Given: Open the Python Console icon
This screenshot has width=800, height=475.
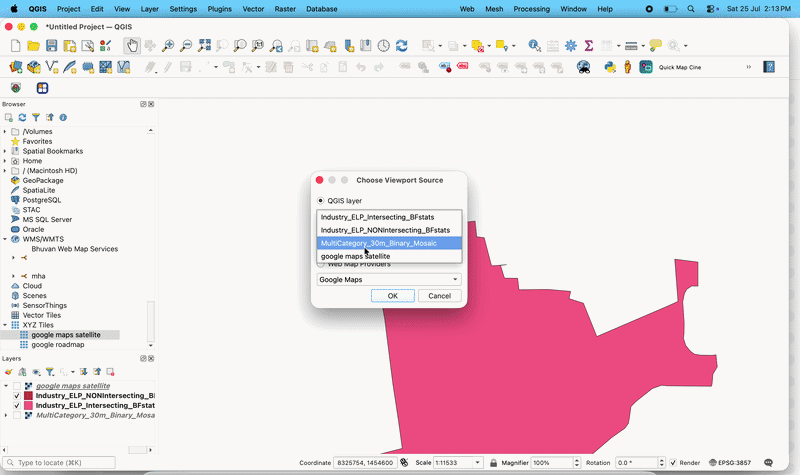Looking at the screenshot, I should point(610,67).
